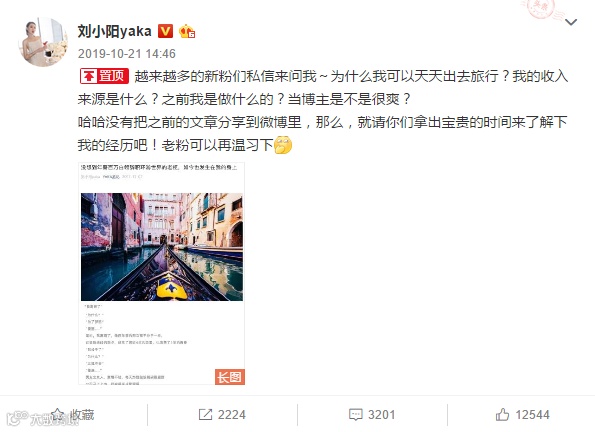Click the red 置顶 pinned badge

pos(104,76)
